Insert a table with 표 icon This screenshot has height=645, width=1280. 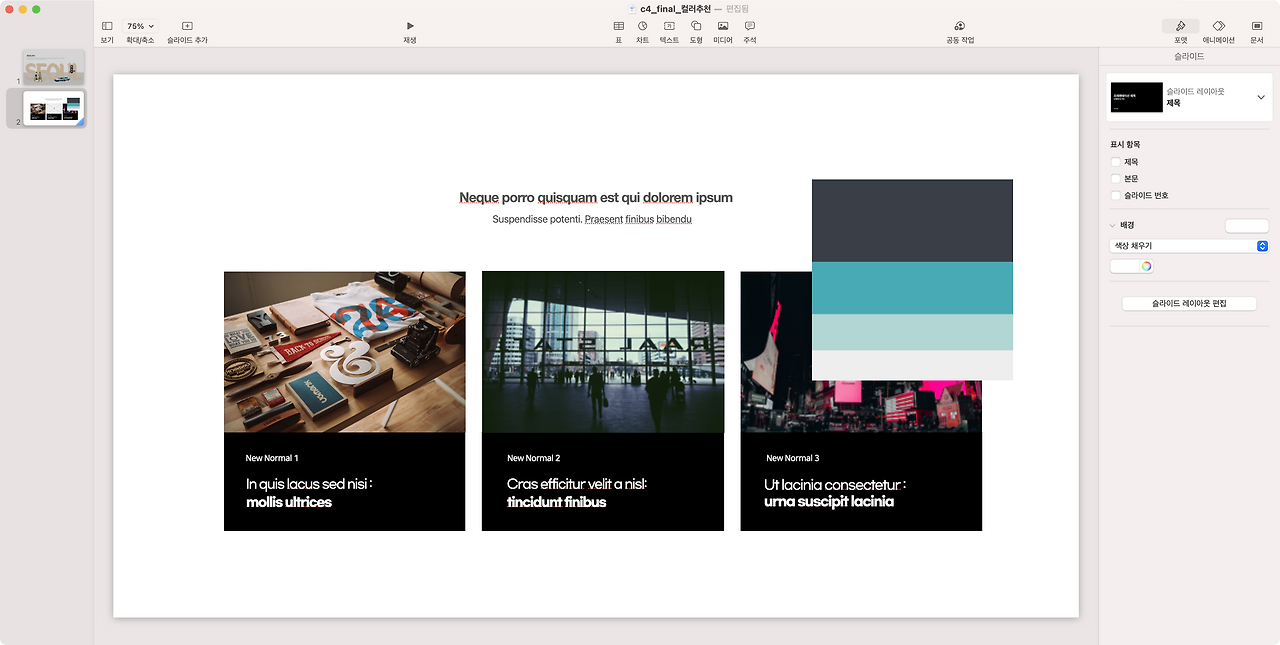(619, 26)
